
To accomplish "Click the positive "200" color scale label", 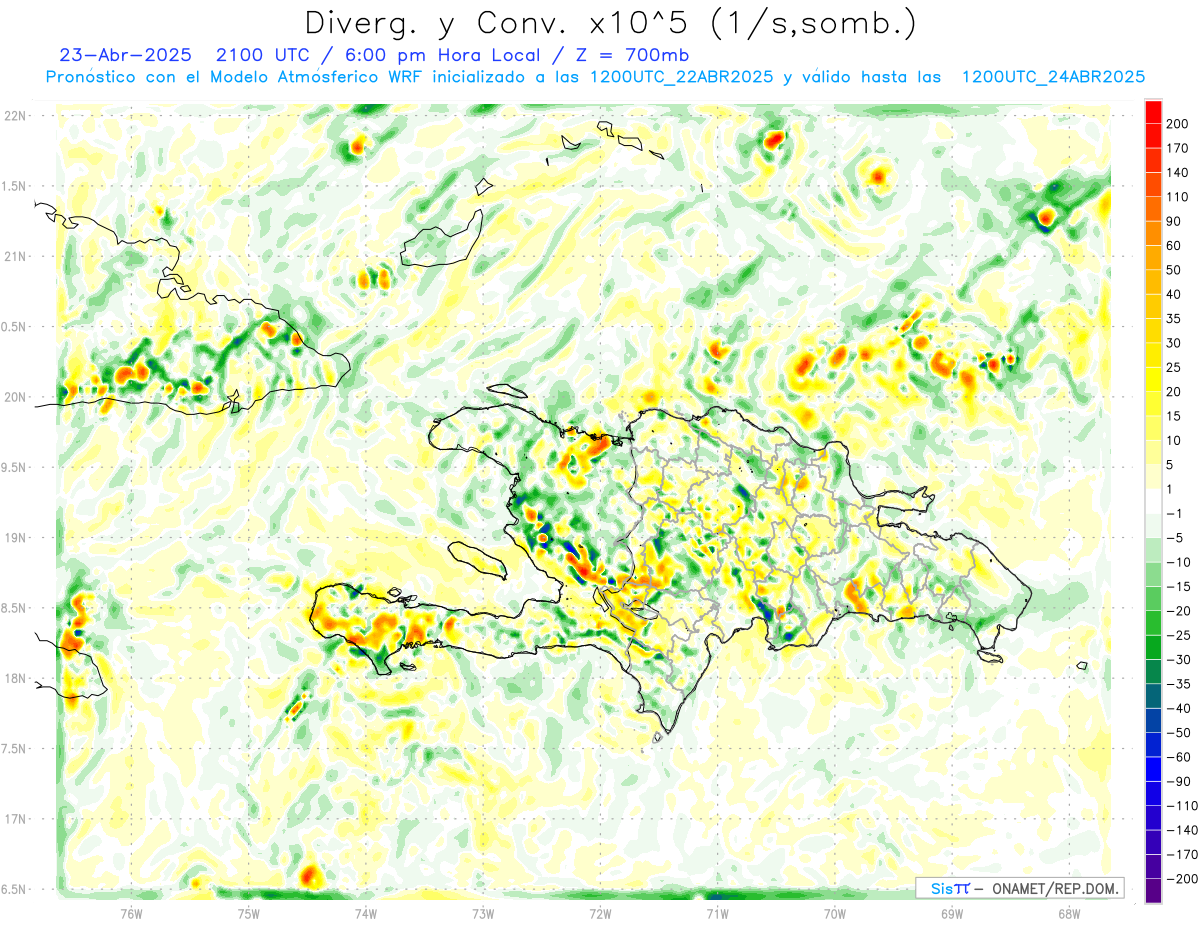I will [1177, 123].
